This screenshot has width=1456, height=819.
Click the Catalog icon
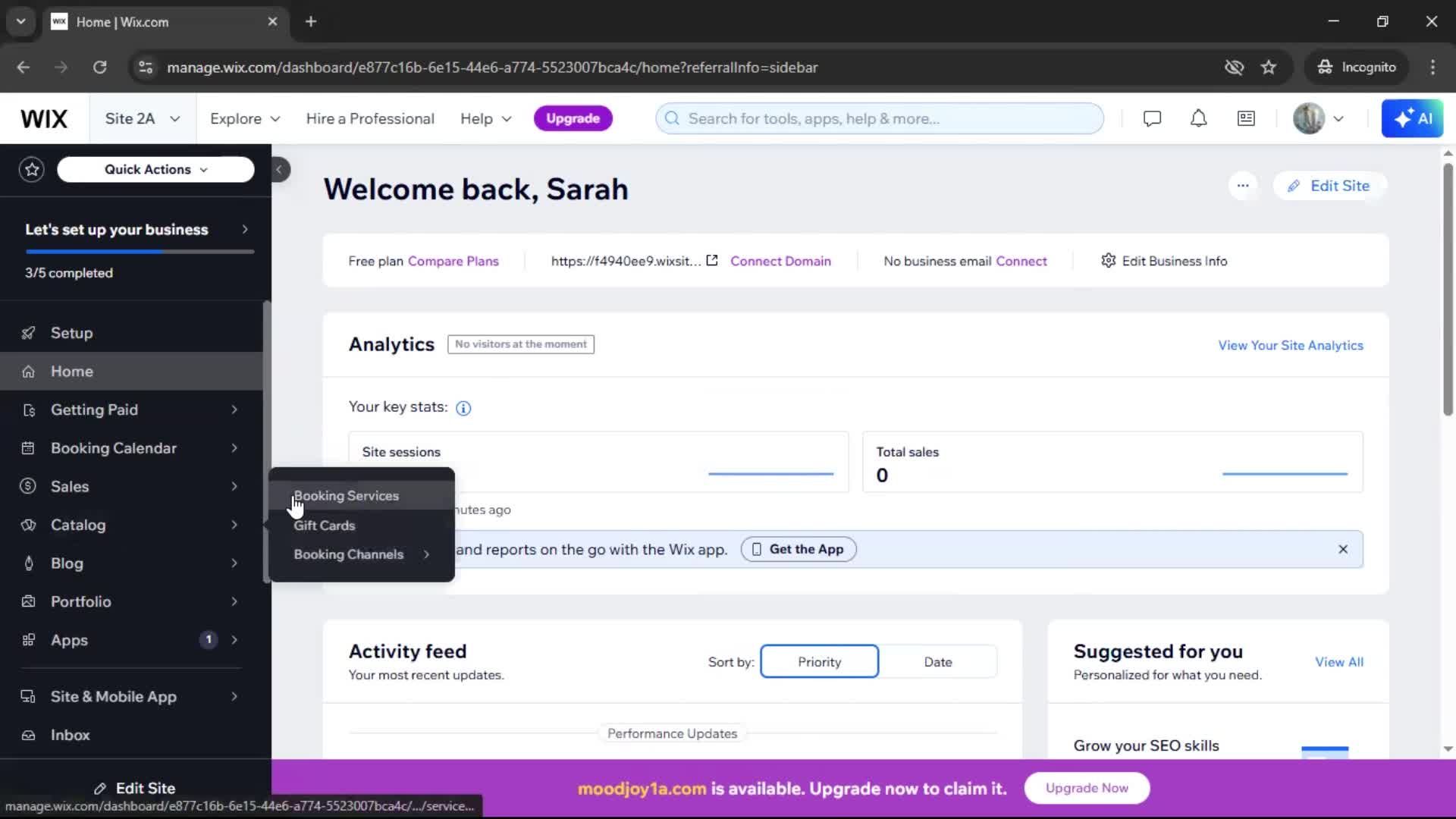pyautogui.click(x=29, y=525)
